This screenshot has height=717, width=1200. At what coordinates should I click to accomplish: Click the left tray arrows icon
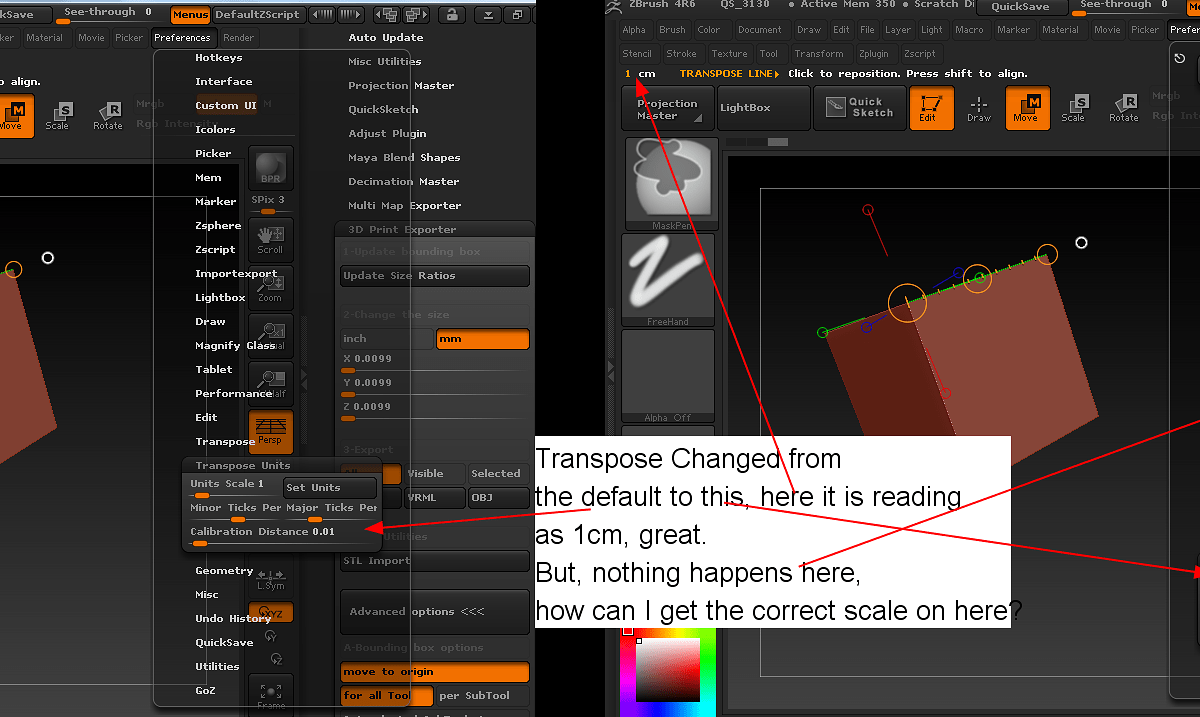321,14
